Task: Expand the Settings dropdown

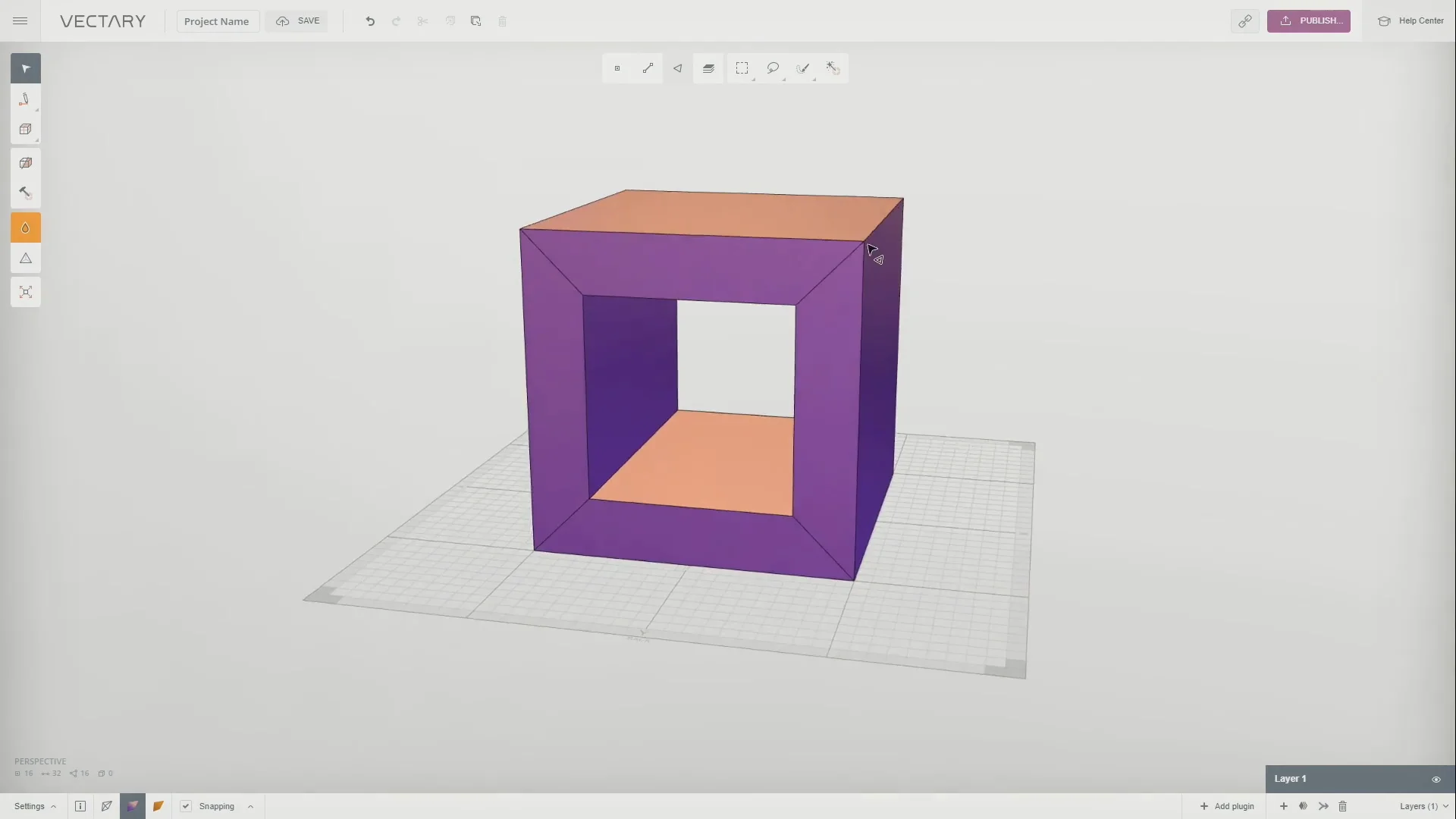Action: 33,806
